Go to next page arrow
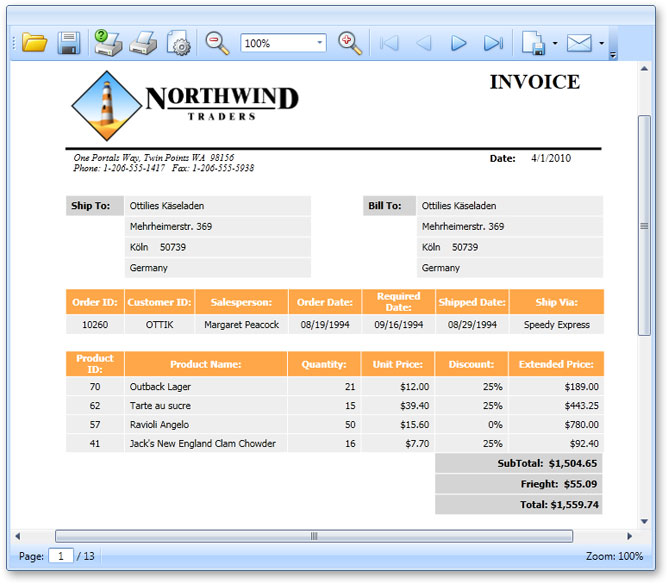The image size is (669, 585). (459, 43)
